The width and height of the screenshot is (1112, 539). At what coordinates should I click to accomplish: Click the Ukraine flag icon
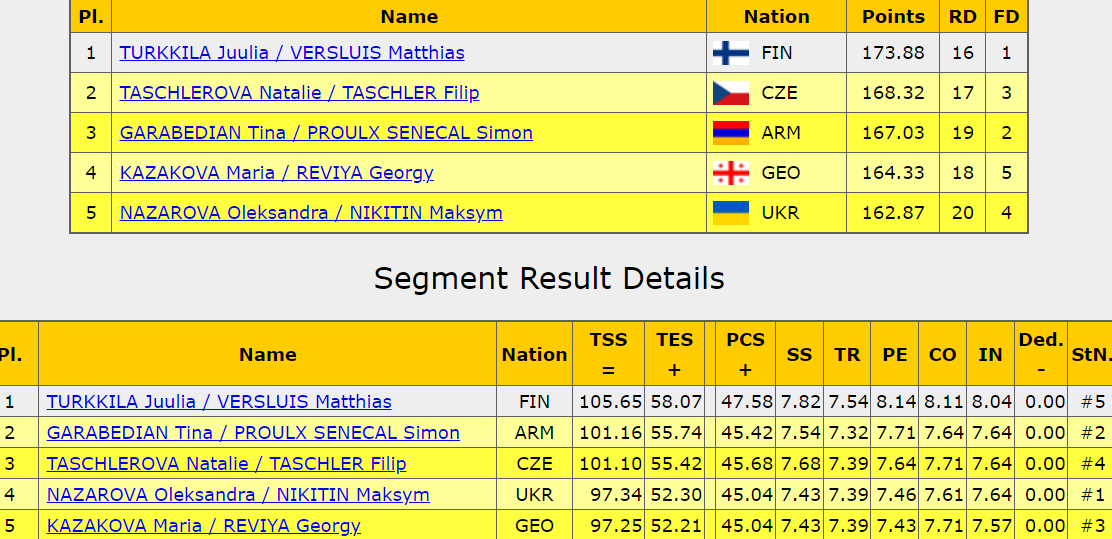(x=730, y=213)
